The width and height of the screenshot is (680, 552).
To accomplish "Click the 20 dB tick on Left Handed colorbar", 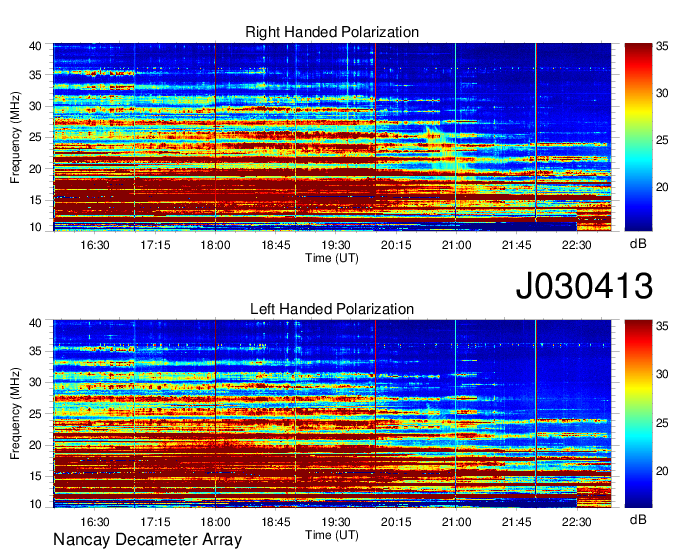I will pos(662,471).
